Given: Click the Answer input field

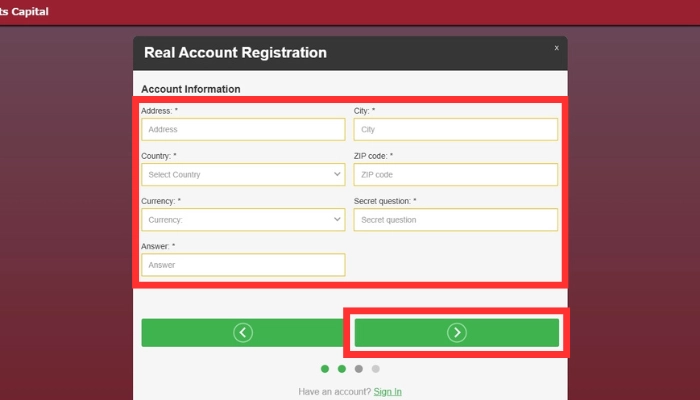Looking at the screenshot, I should [243, 265].
